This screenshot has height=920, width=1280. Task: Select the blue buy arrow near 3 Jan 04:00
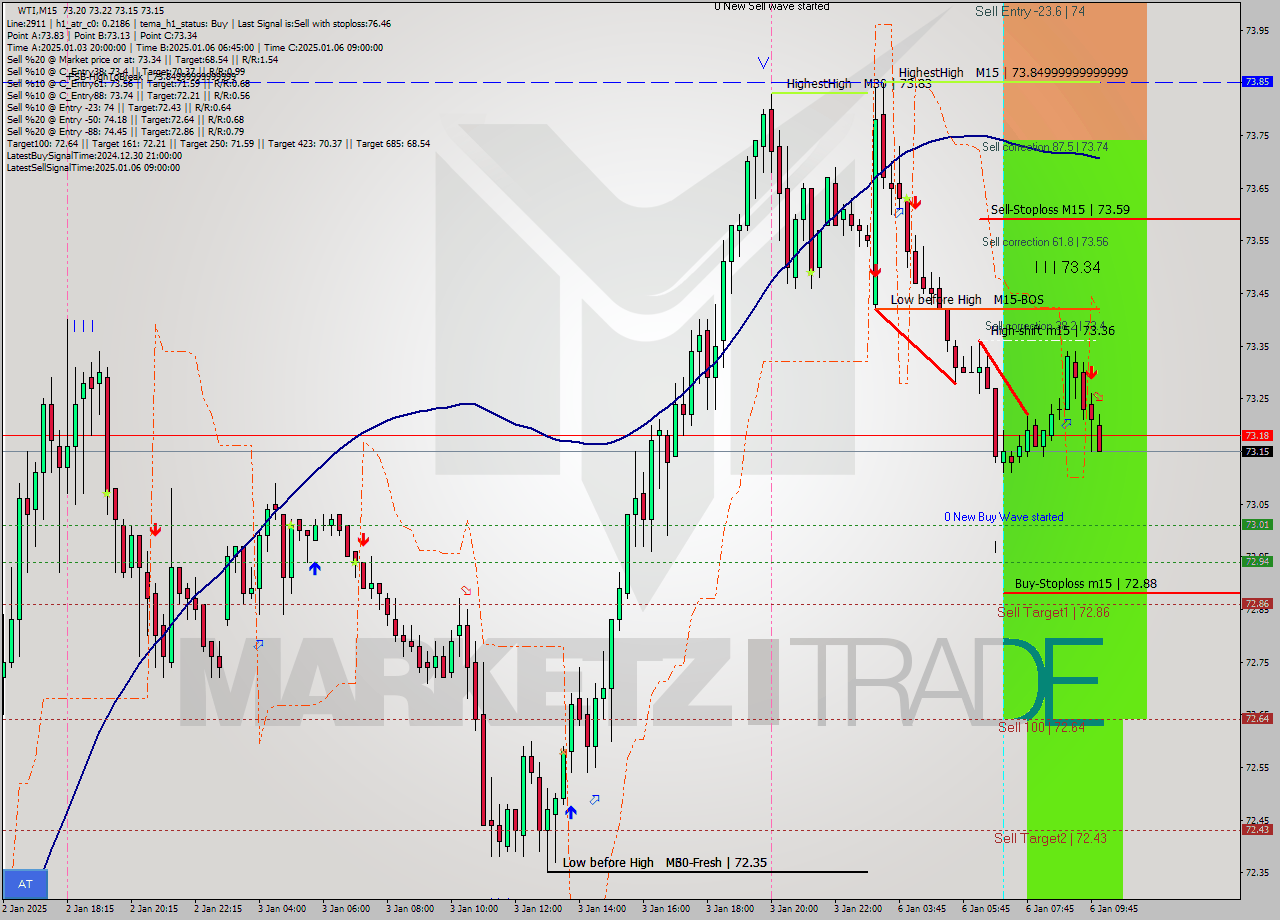pyautogui.click(x=315, y=568)
